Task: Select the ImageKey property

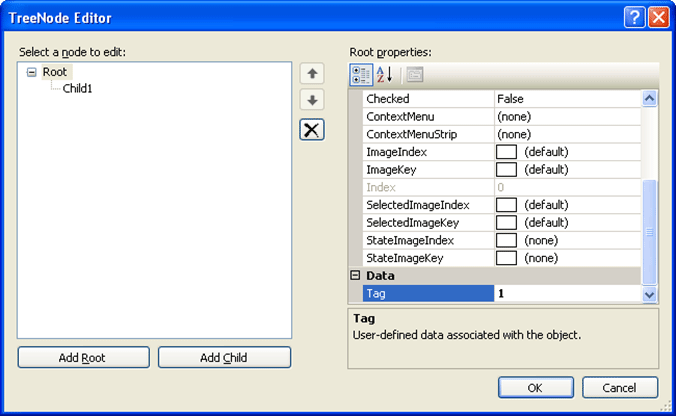Action: tap(428, 169)
